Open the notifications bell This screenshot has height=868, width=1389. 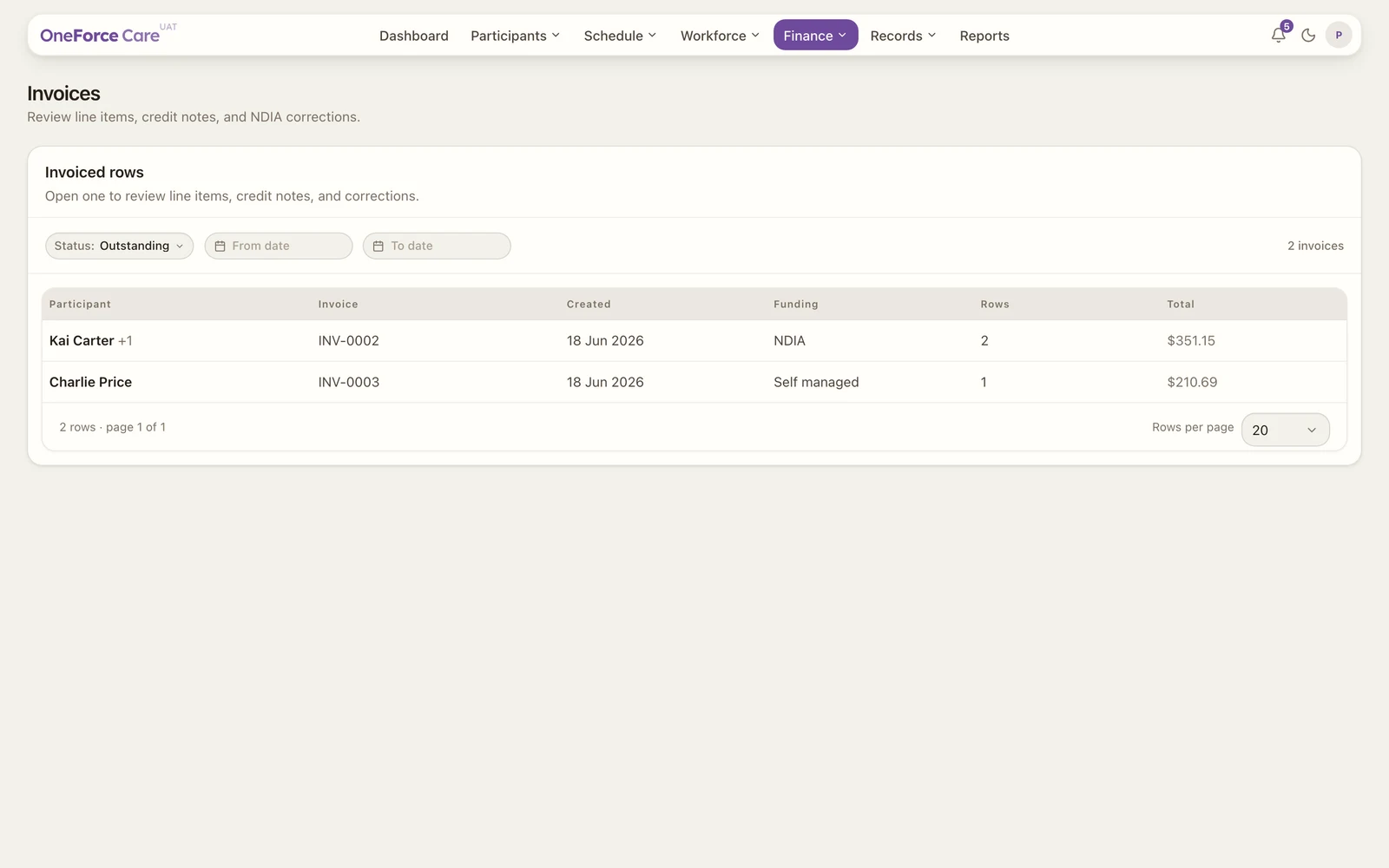coord(1278,36)
